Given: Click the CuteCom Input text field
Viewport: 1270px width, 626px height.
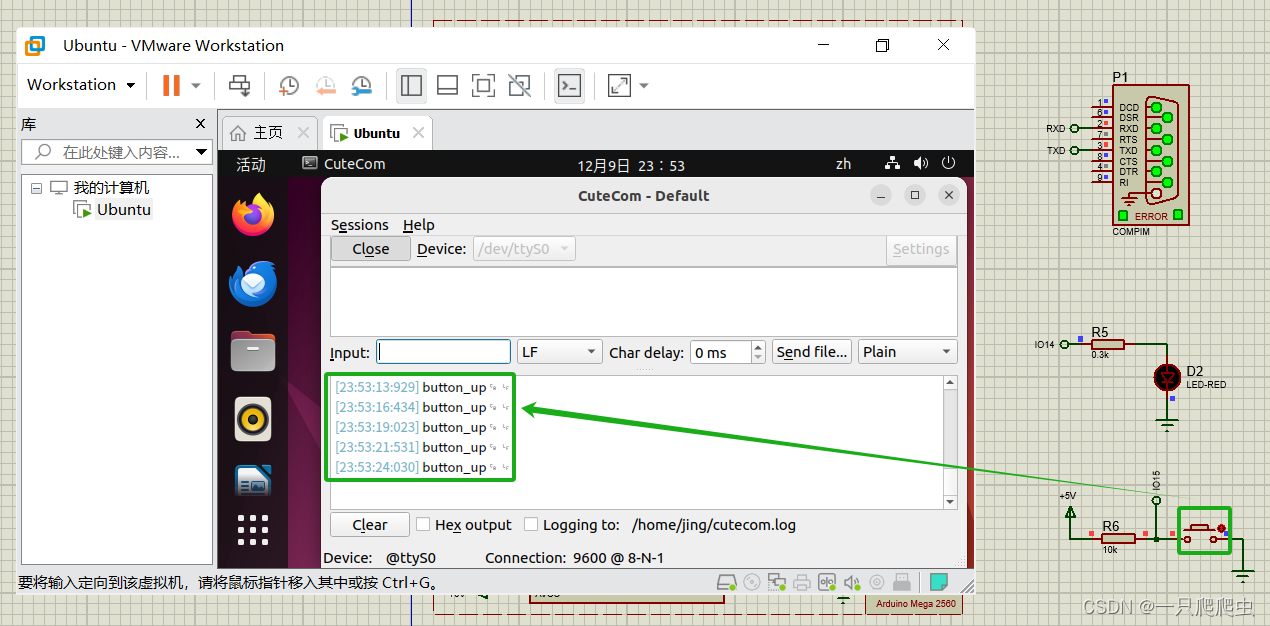Looking at the screenshot, I should pyautogui.click(x=444, y=352).
